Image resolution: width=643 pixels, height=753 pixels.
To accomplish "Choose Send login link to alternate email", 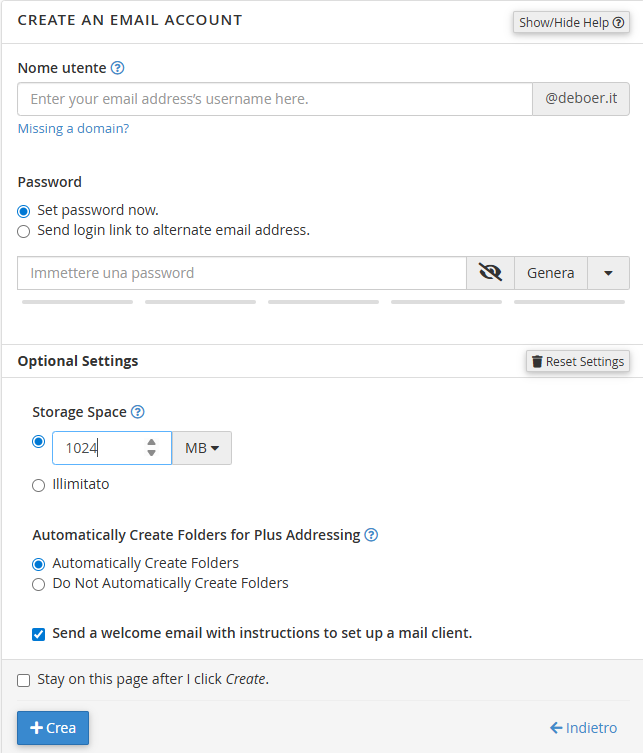I will (24, 231).
